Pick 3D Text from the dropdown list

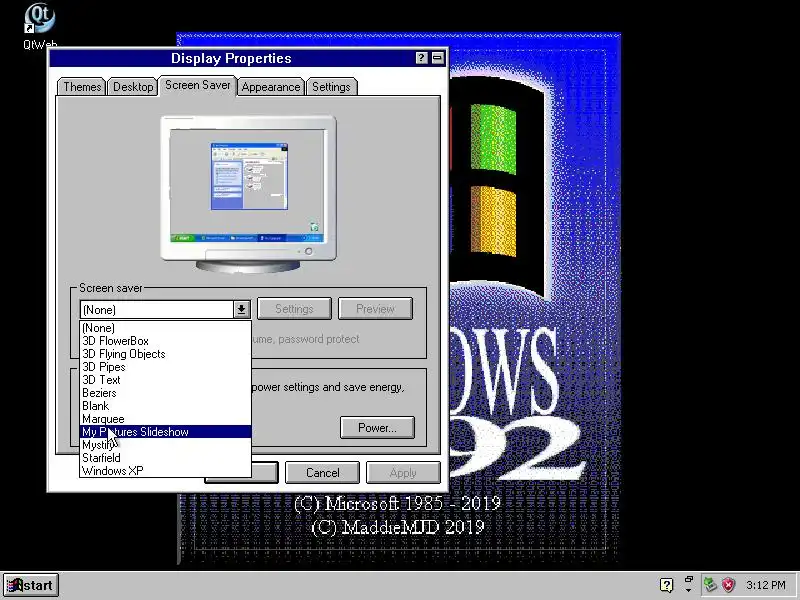click(x=165, y=380)
